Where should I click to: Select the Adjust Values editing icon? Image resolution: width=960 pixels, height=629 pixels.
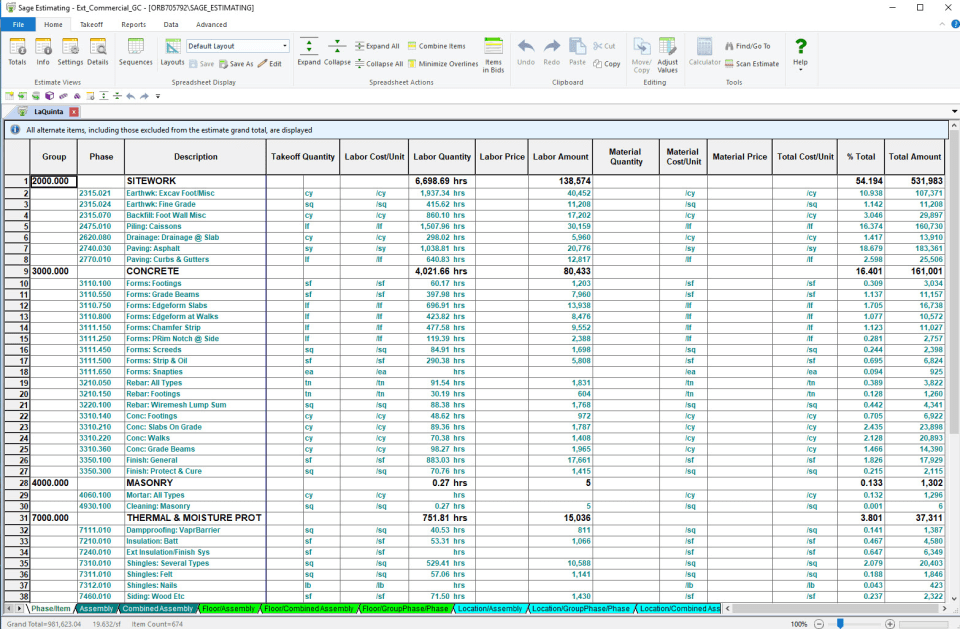tap(668, 51)
